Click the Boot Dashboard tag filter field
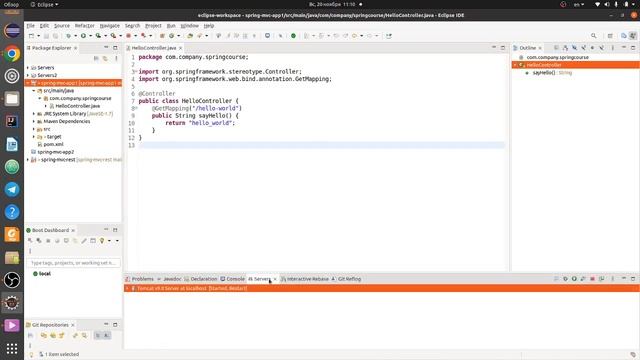Viewport: 640px width, 360px height. point(73,263)
